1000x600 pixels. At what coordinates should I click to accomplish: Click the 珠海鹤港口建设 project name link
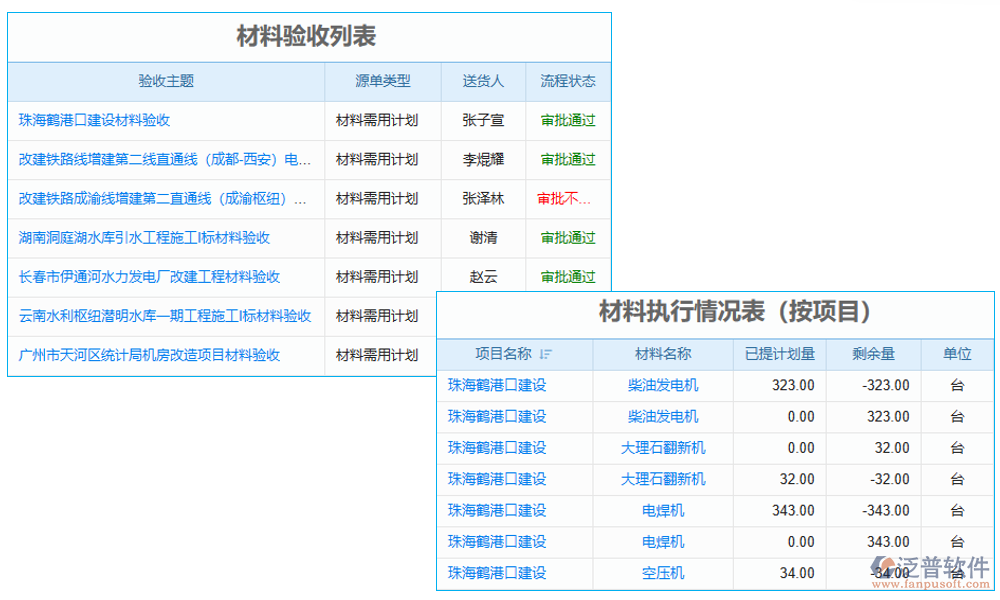click(495, 385)
